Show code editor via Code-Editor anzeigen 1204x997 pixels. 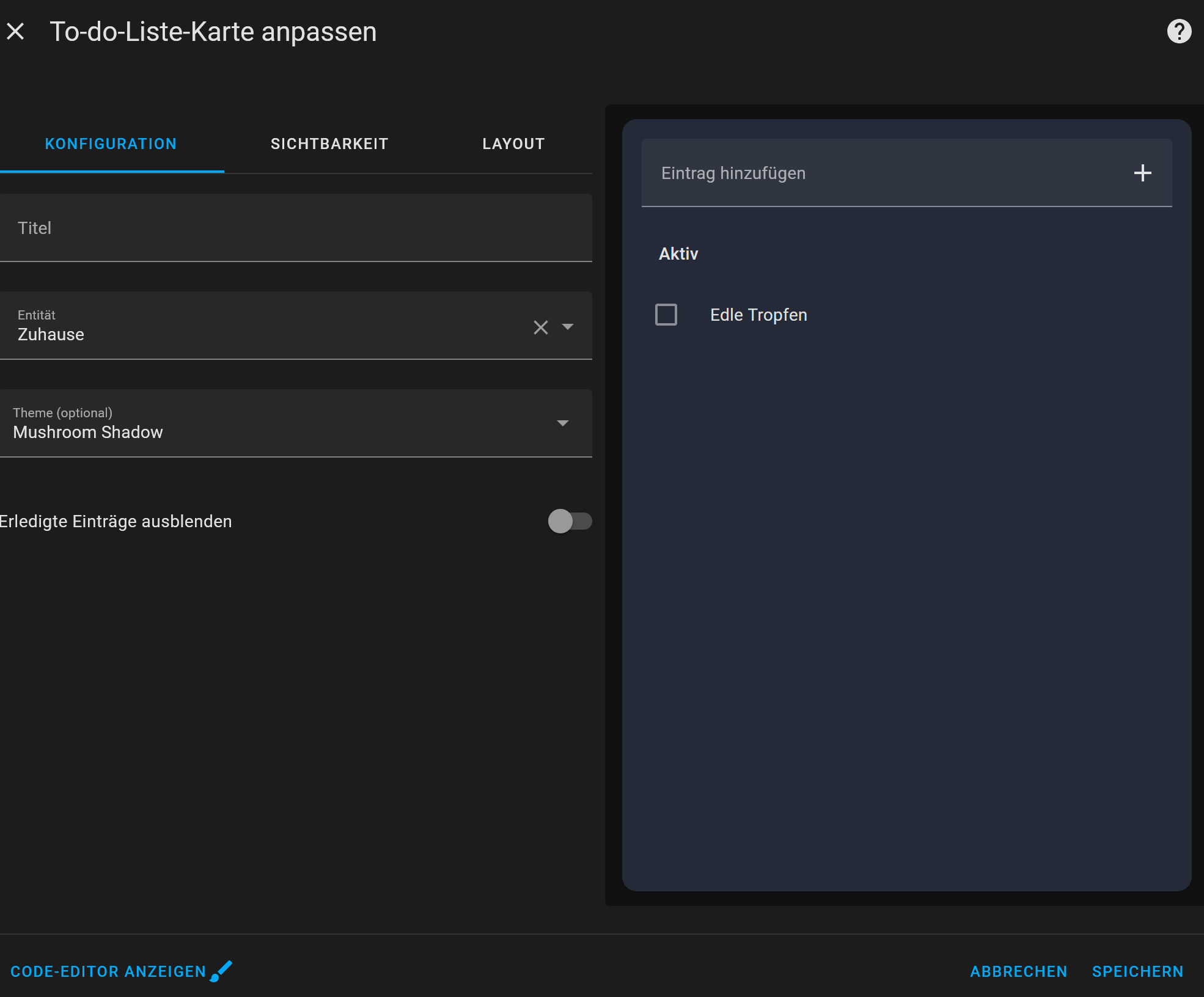108,971
